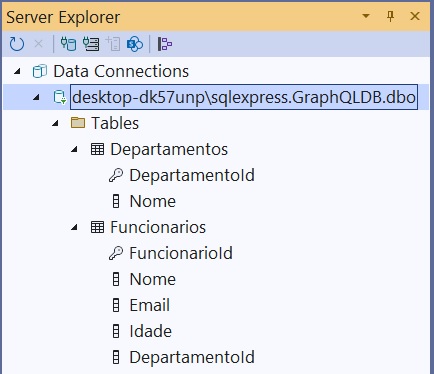The height and width of the screenshot is (374, 434).
Task: Click the SharePoint connection icon
Action: click(135, 44)
